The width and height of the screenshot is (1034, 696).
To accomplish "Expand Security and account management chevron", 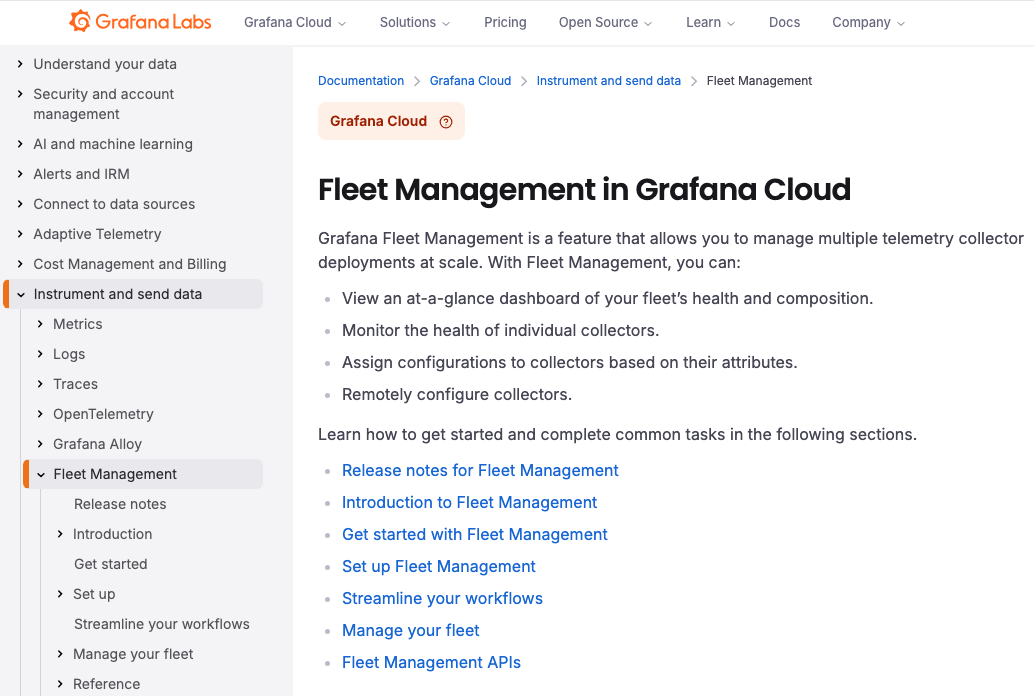I will point(20,94).
